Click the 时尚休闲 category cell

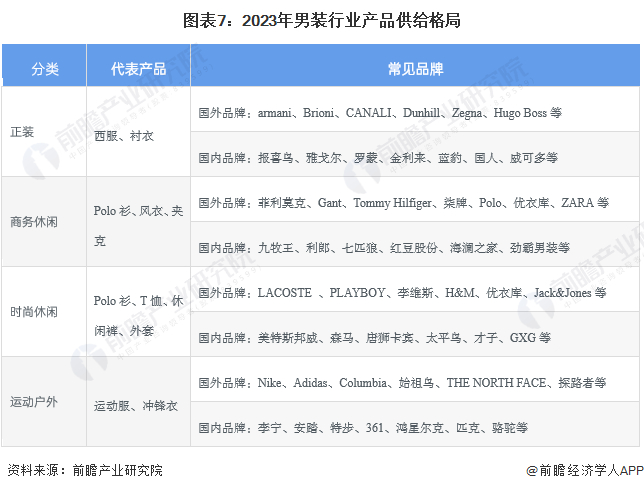click(44, 311)
